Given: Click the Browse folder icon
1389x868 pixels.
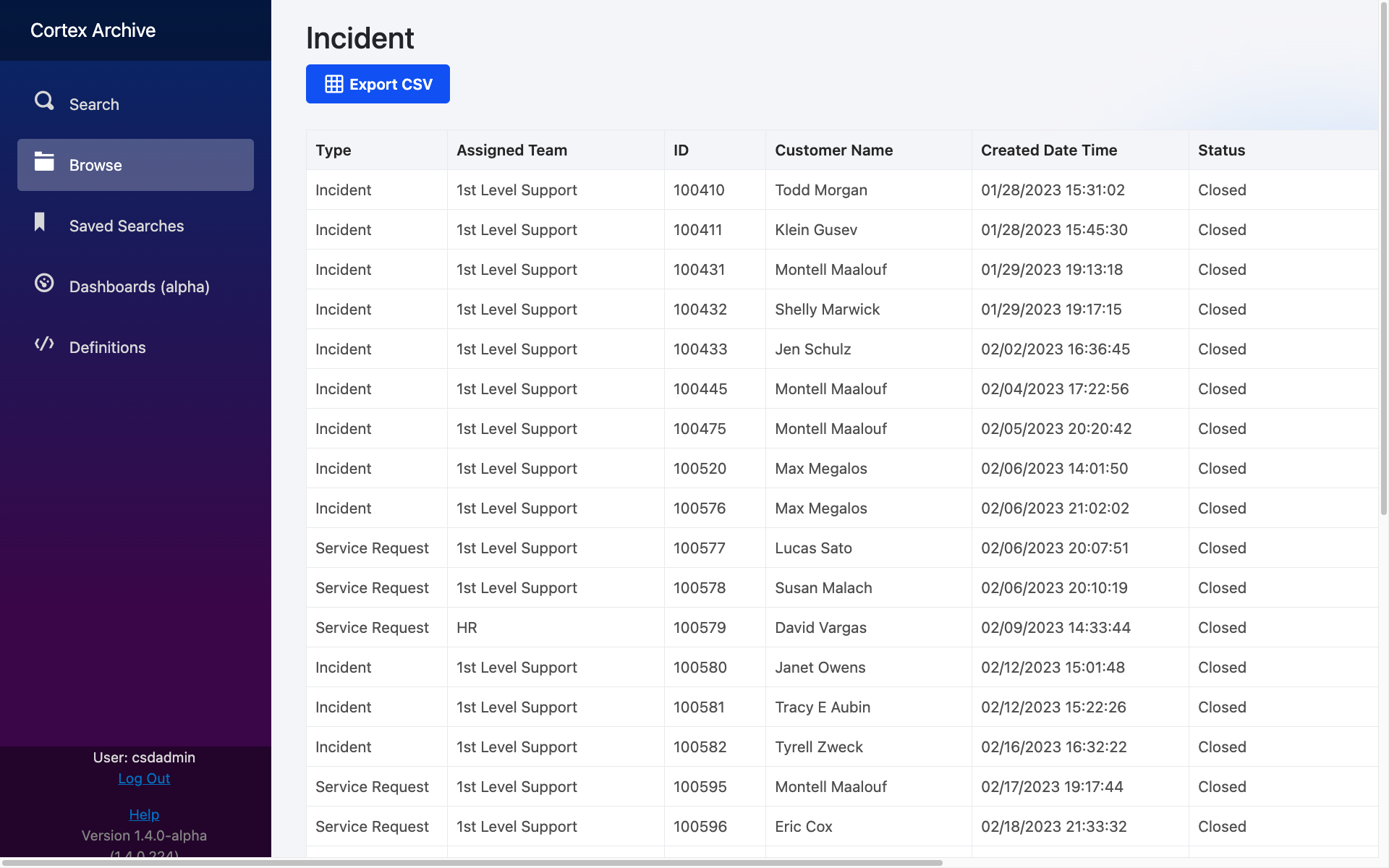Looking at the screenshot, I should tap(44, 163).
